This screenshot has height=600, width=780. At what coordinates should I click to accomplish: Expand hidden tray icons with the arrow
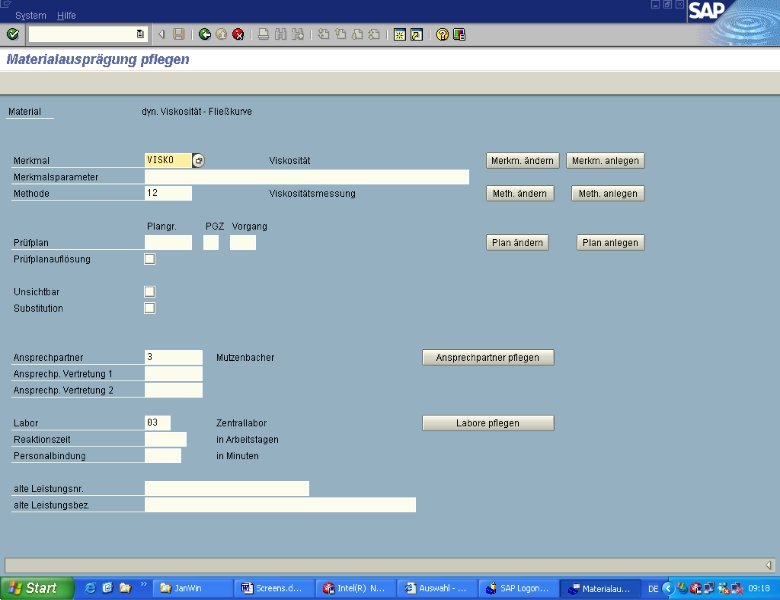[x=668, y=589]
